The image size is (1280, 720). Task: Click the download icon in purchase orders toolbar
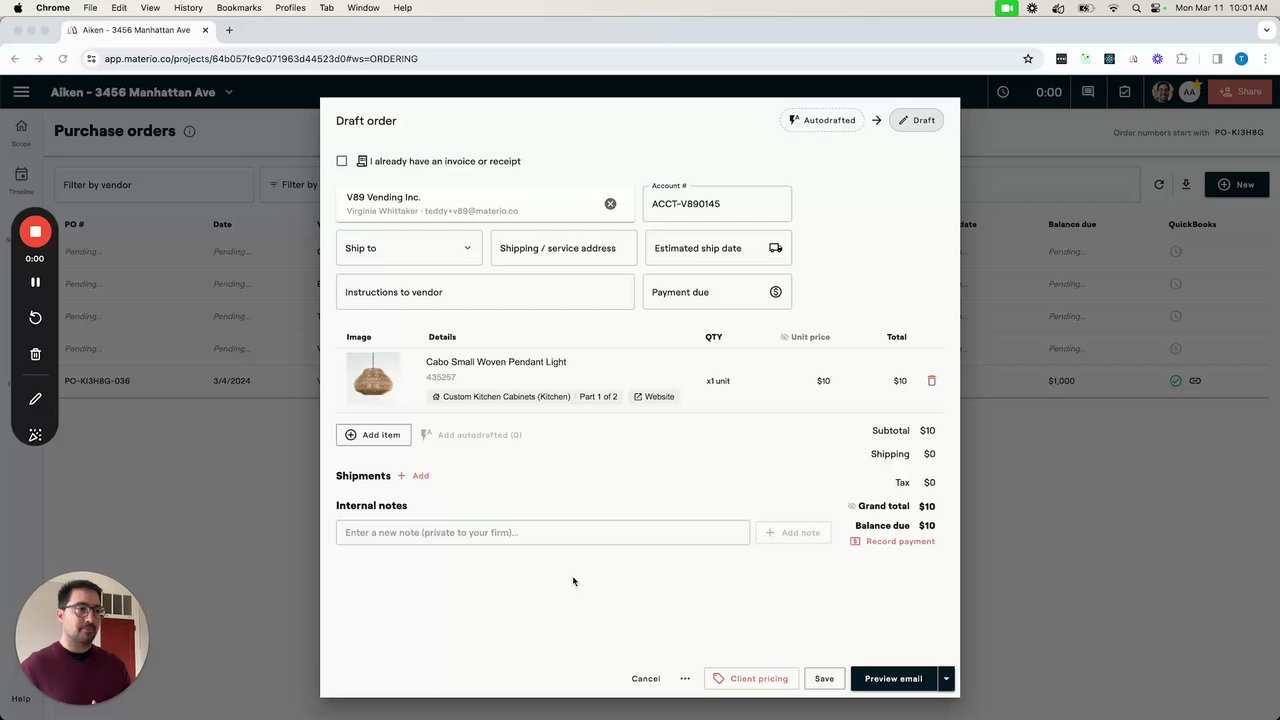(1186, 185)
